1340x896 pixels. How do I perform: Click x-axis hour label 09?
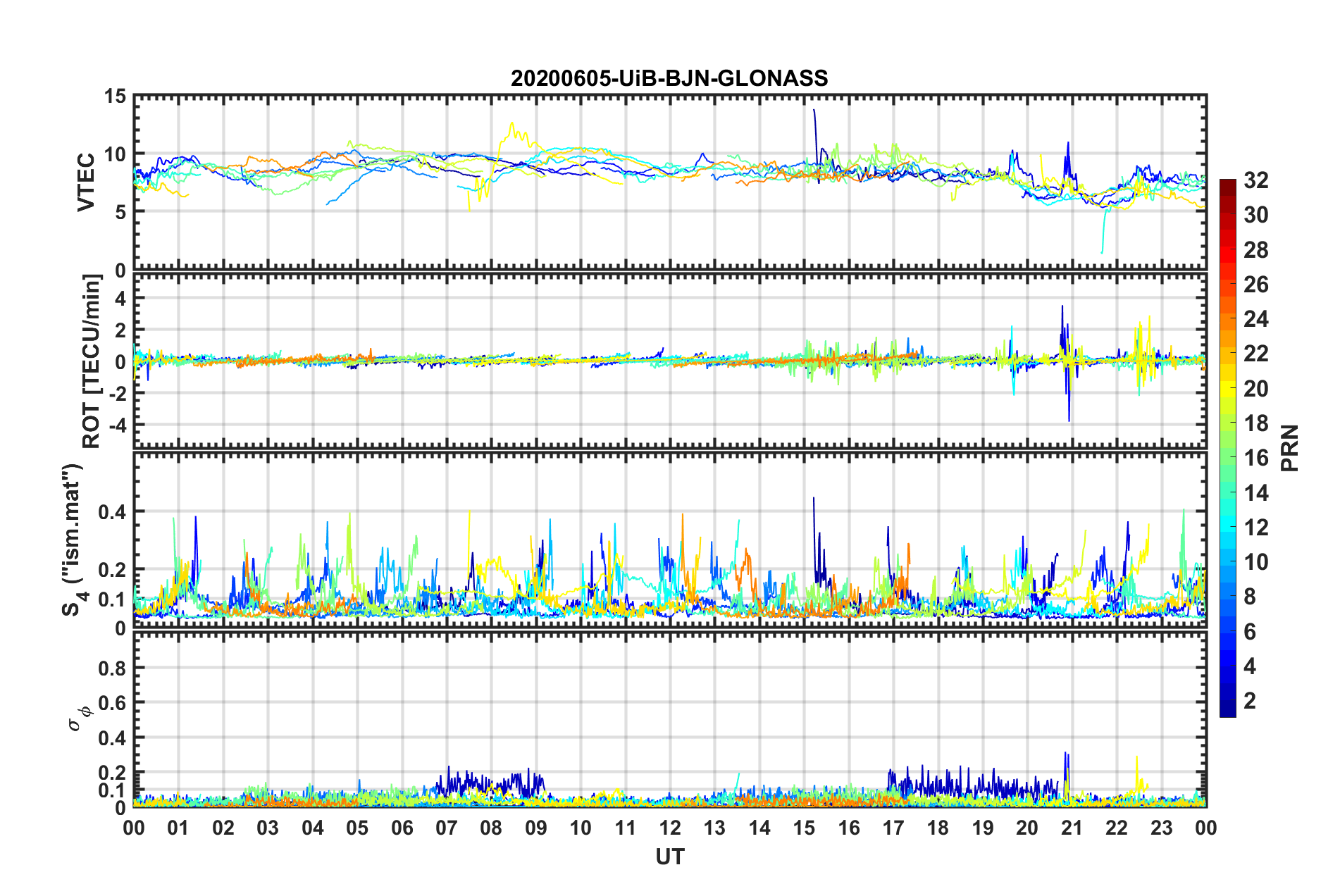[536, 828]
